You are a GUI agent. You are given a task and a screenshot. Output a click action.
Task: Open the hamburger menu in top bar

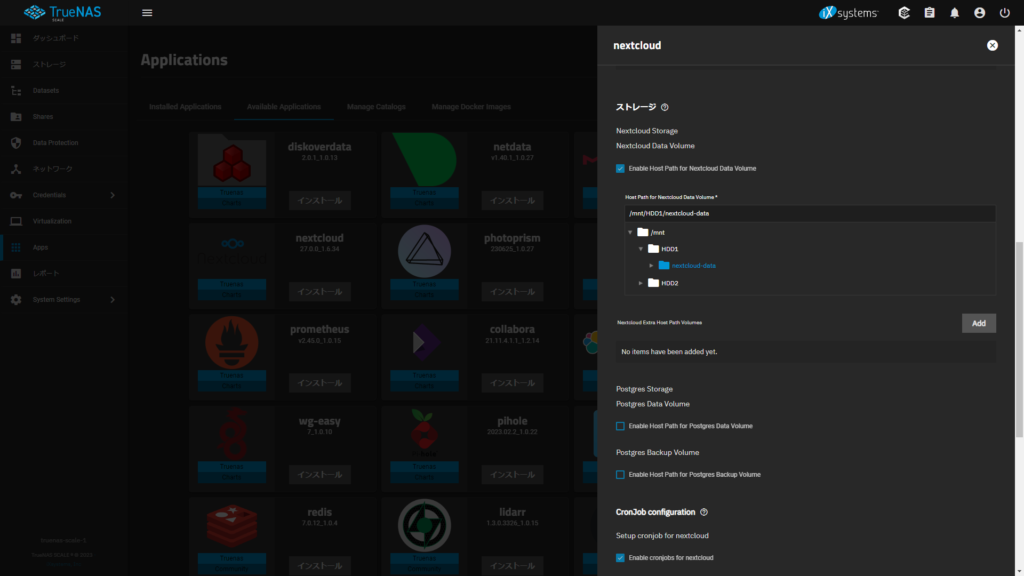pos(147,13)
